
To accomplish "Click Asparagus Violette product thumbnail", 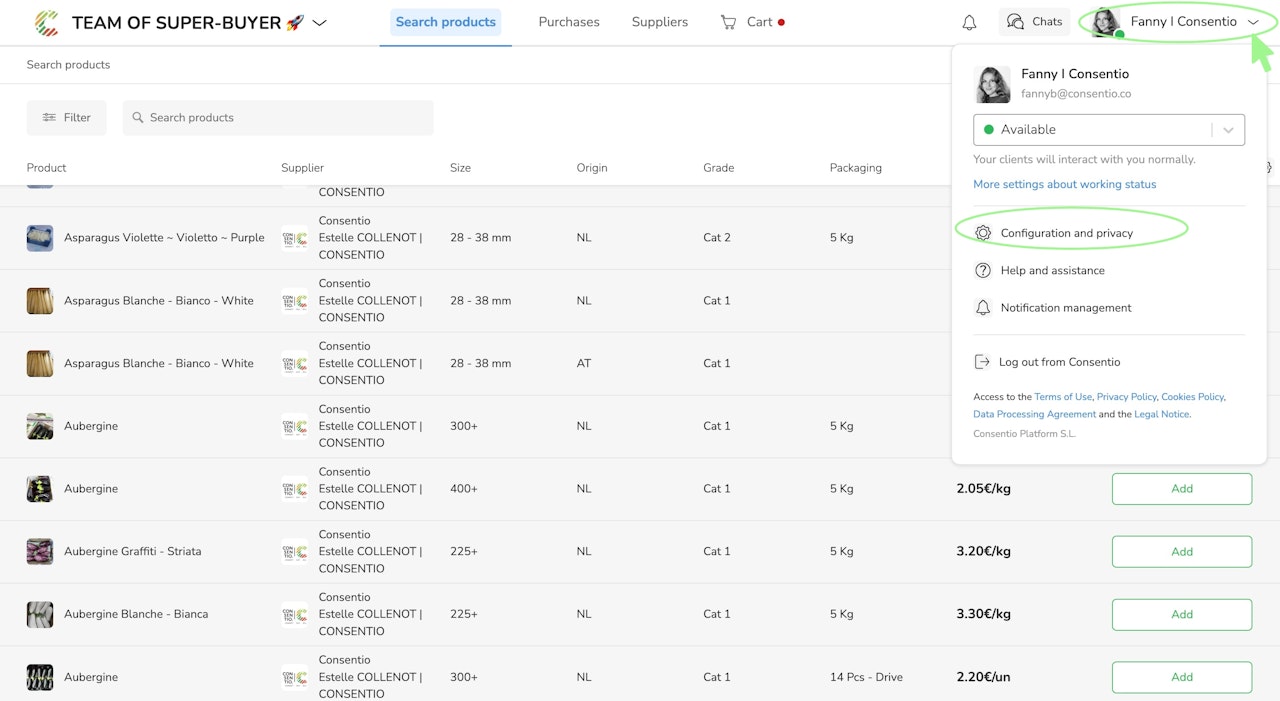I will [40, 238].
